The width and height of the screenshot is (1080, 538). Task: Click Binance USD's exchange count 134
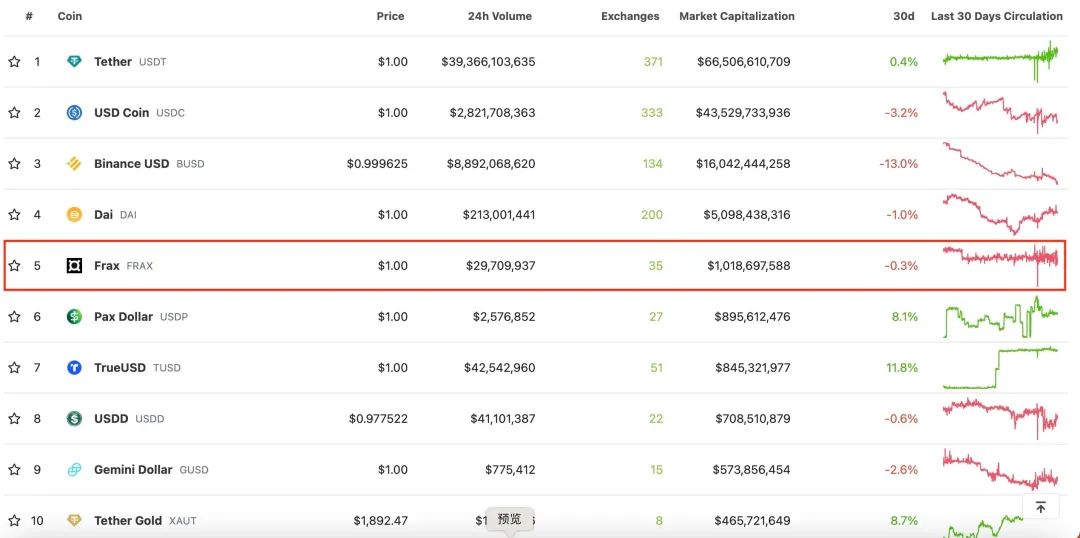(x=653, y=164)
